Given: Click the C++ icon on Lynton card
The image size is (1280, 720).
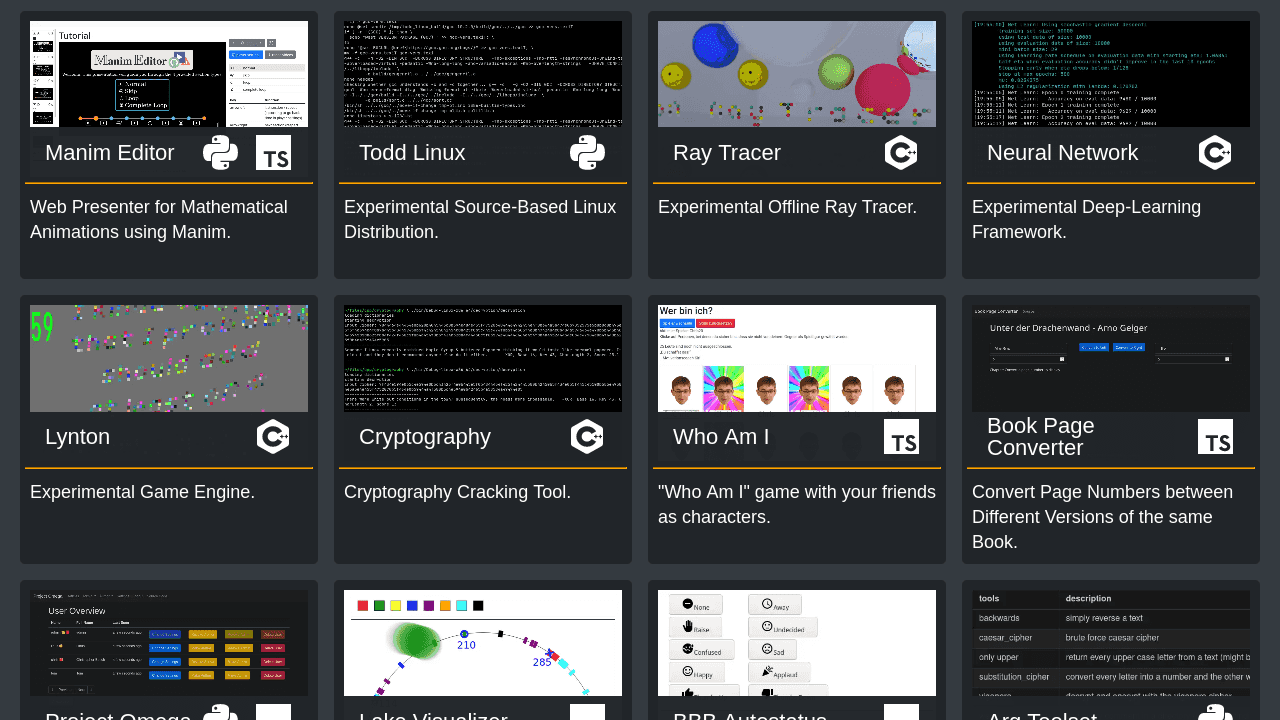Looking at the screenshot, I should coord(273,437).
